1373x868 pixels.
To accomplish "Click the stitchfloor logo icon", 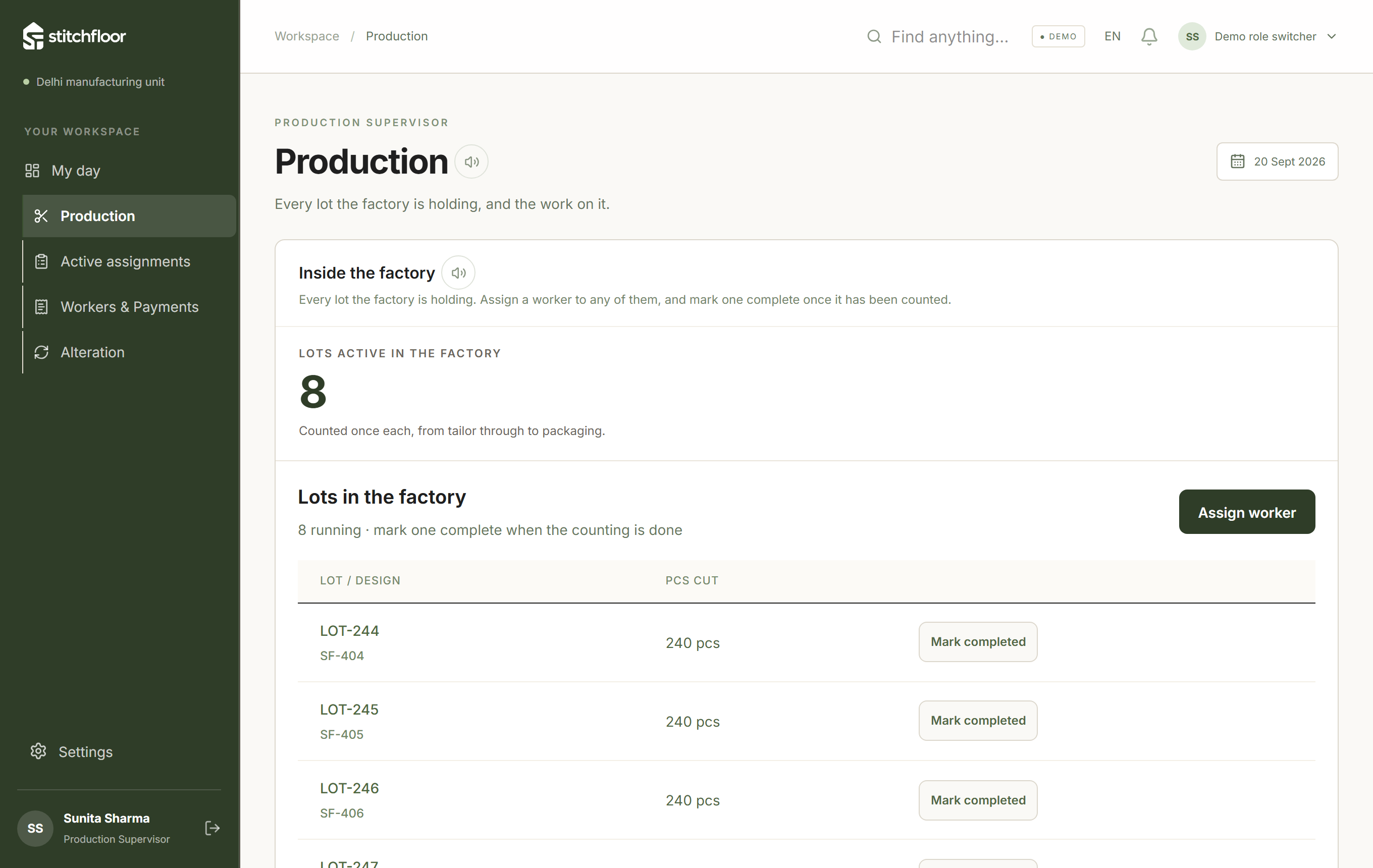I will coord(33,36).
